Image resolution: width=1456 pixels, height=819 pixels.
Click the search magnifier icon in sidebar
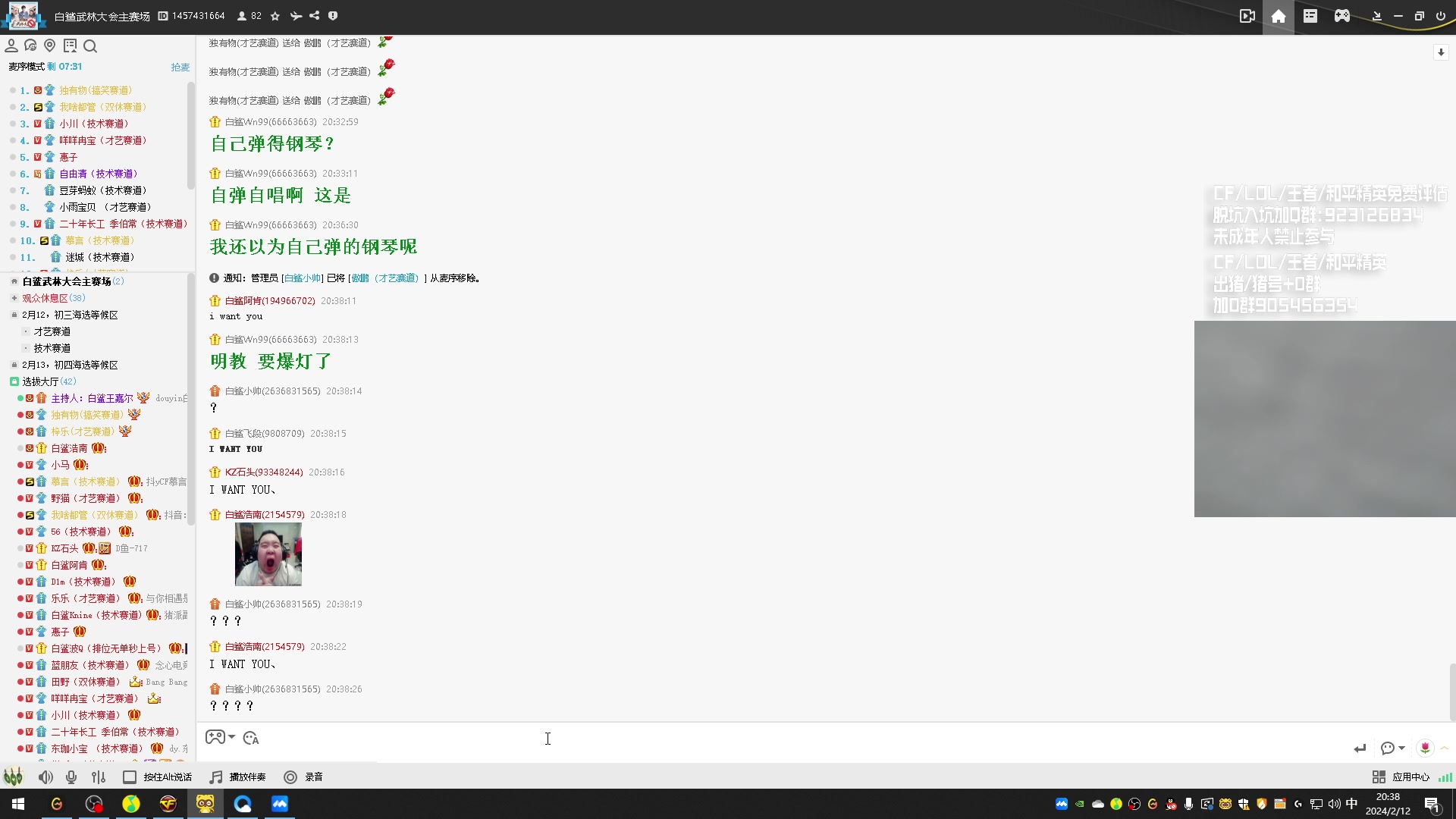click(90, 46)
